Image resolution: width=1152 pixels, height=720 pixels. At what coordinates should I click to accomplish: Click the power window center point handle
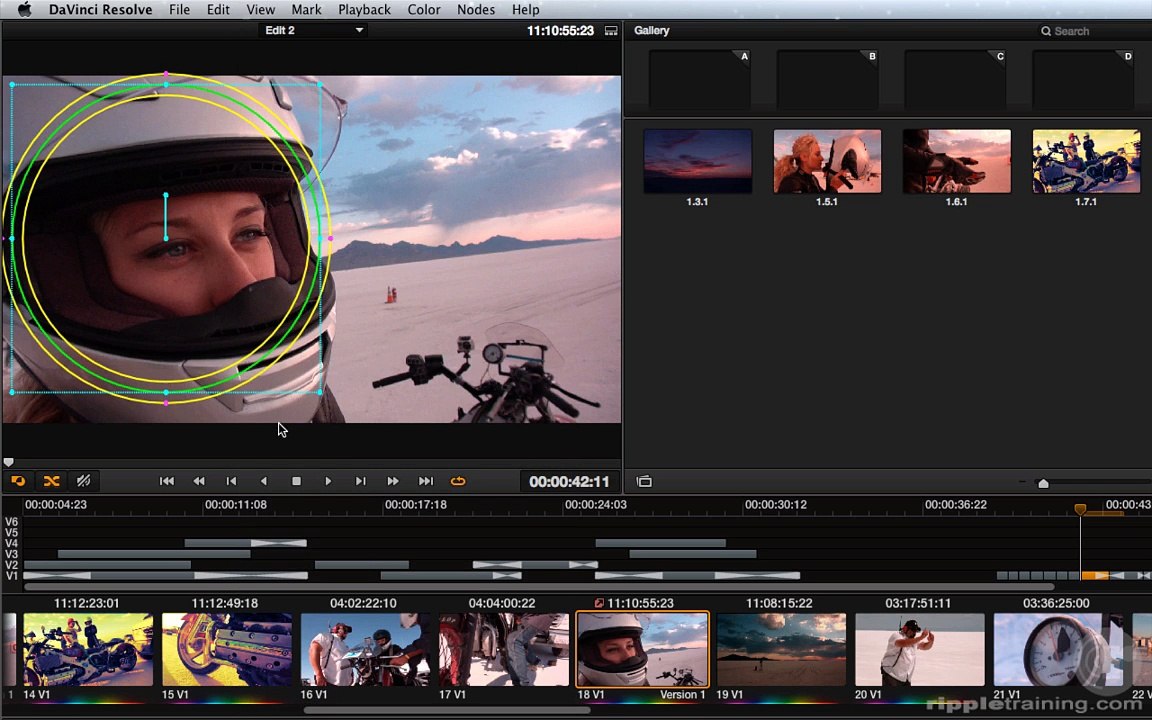165,238
